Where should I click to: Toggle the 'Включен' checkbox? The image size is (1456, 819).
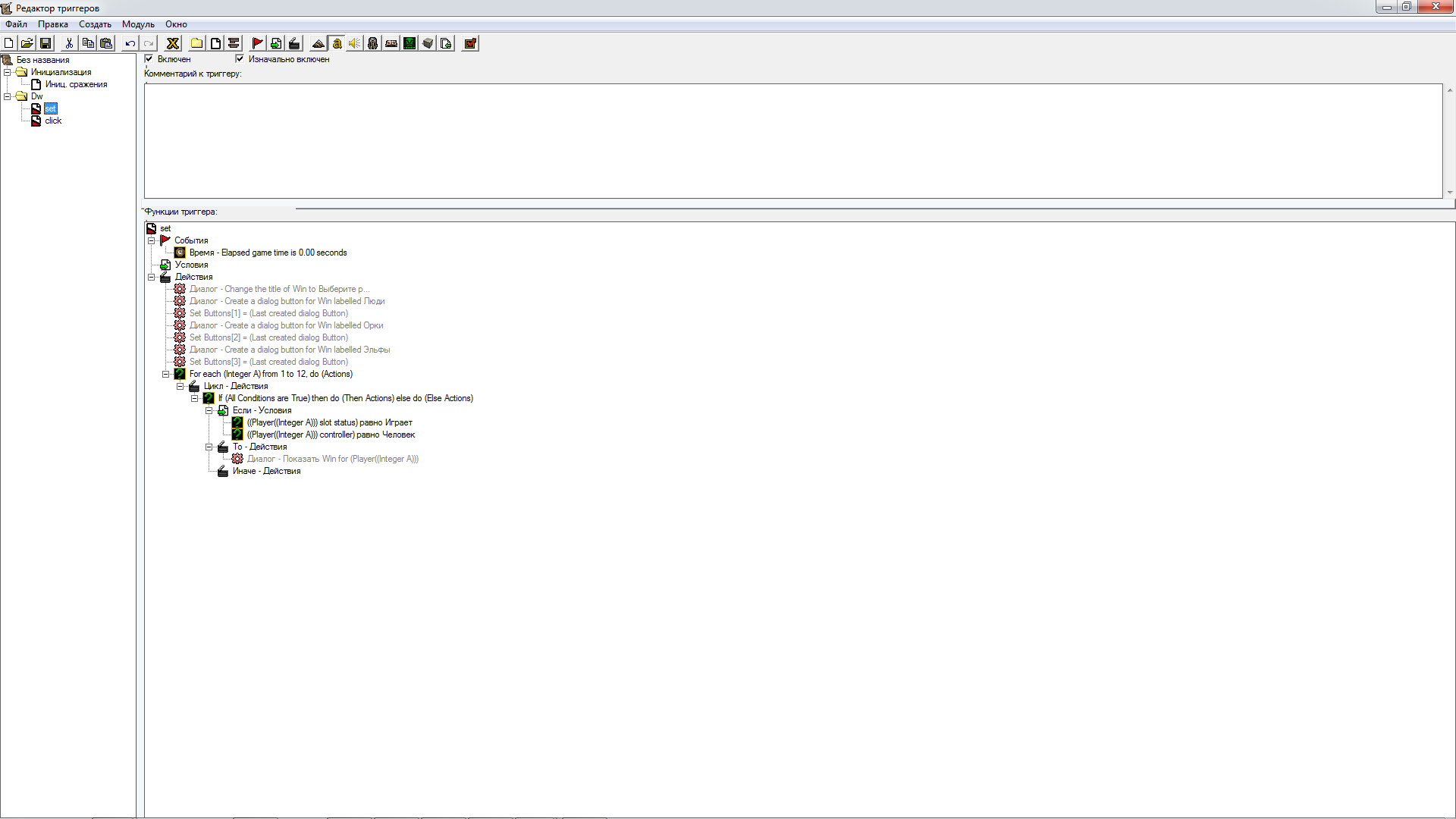click(149, 58)
